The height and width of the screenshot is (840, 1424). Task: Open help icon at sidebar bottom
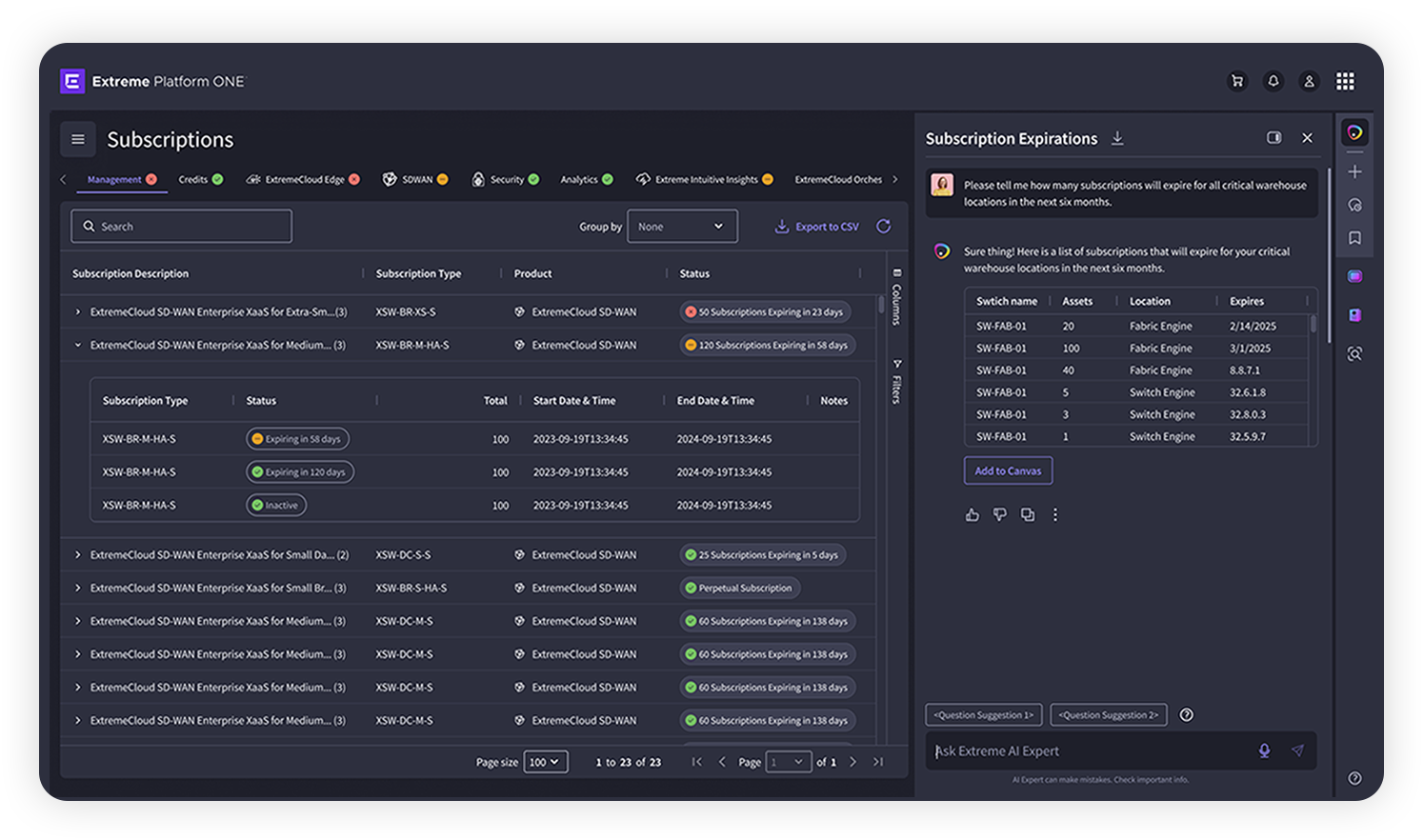coord(1354,779)
